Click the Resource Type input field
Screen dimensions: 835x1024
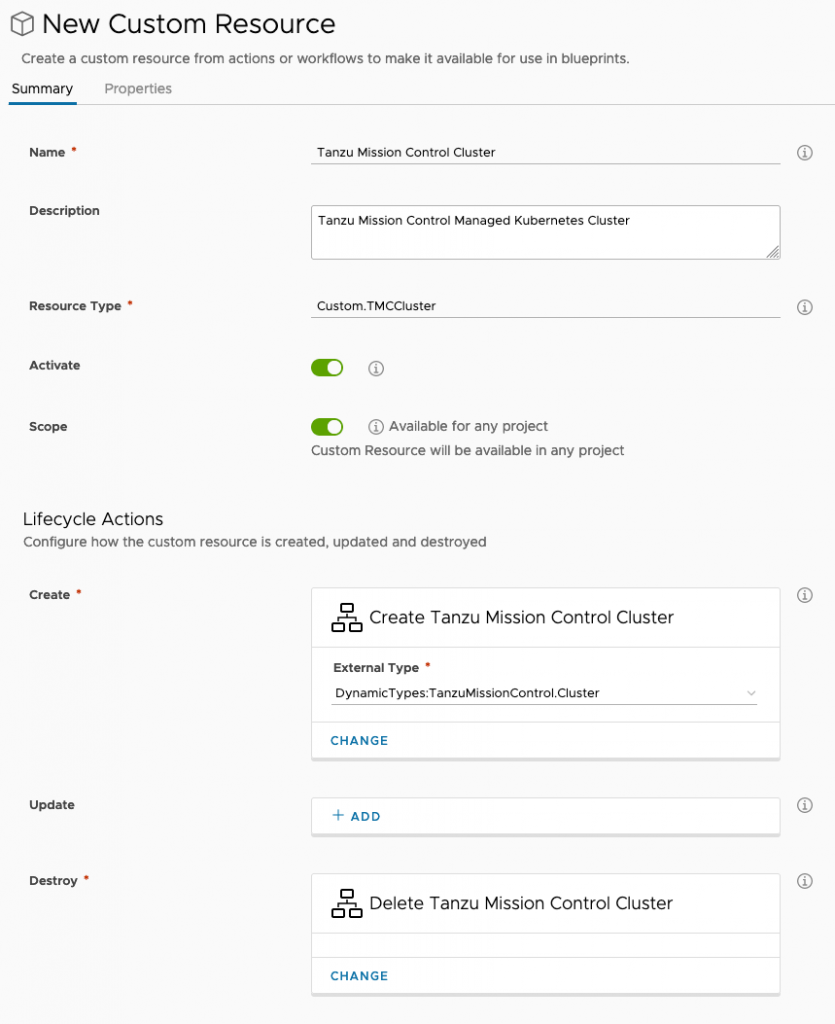pos(545,306)
